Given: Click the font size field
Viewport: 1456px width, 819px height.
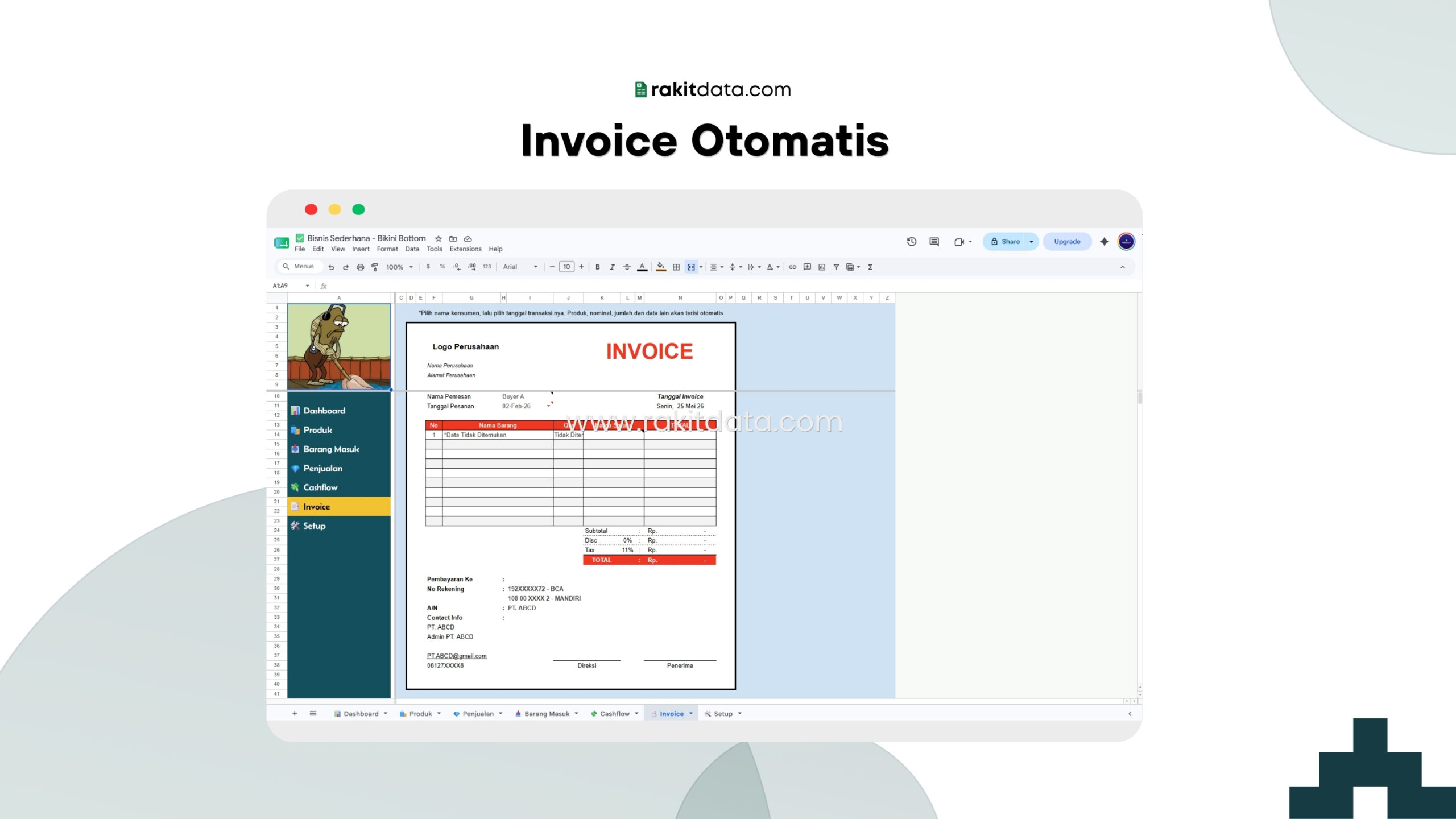Looking at the screenshot, I should tap(566, 267).
